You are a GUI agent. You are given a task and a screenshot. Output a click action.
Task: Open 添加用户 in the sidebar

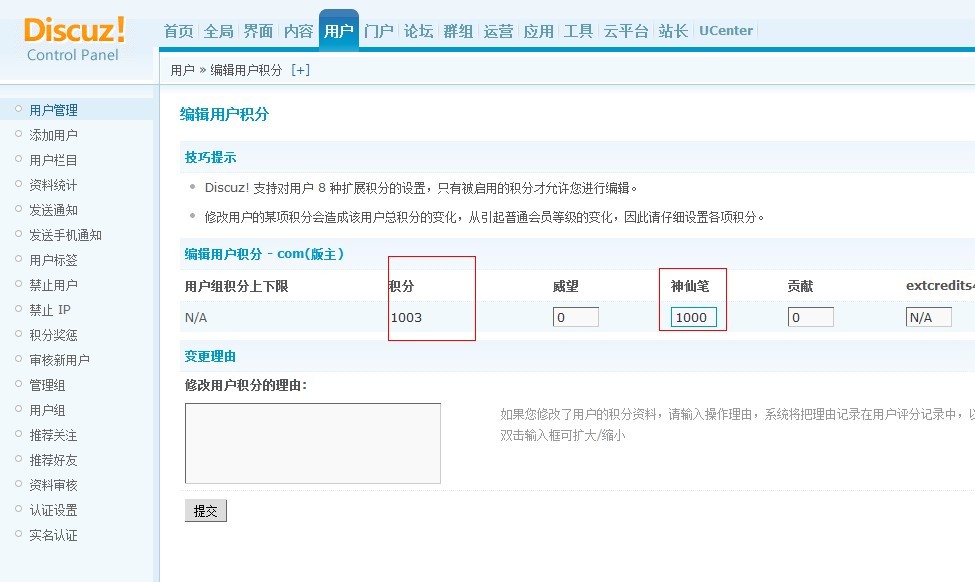(x=53, y=135)
